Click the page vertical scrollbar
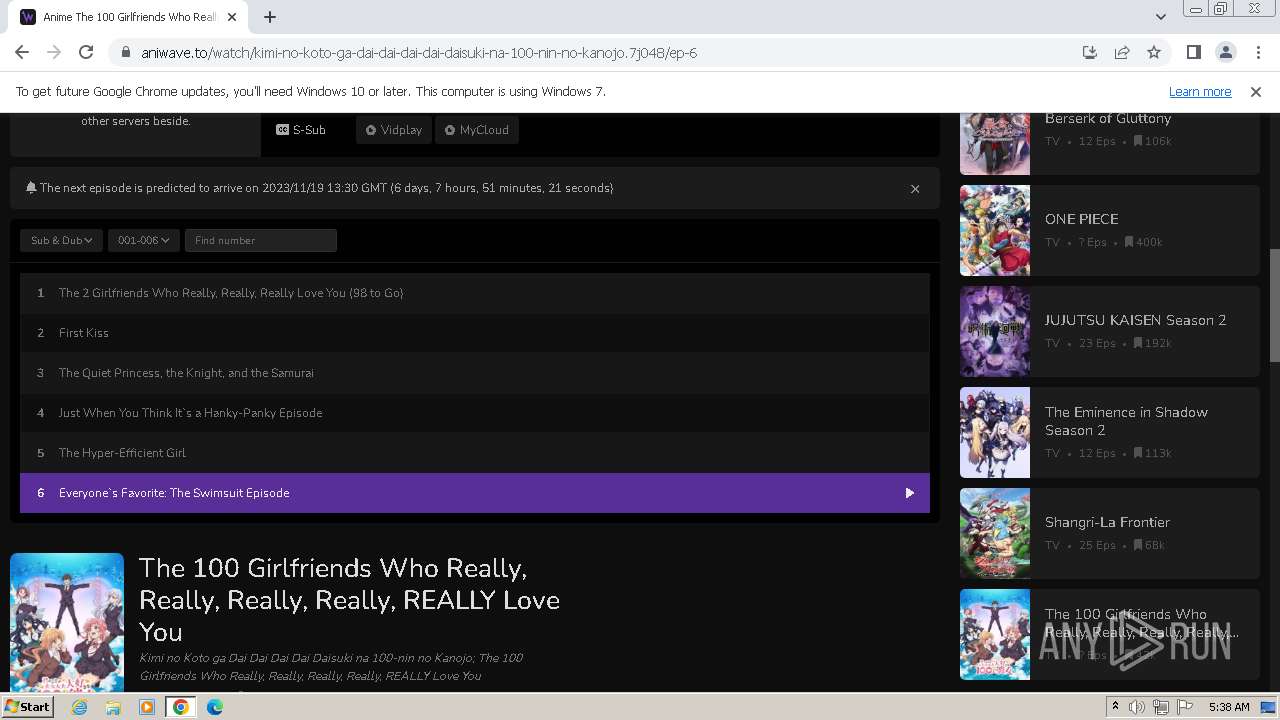The width and height of the screenshot is (1280, 720). coord(1274,305)
